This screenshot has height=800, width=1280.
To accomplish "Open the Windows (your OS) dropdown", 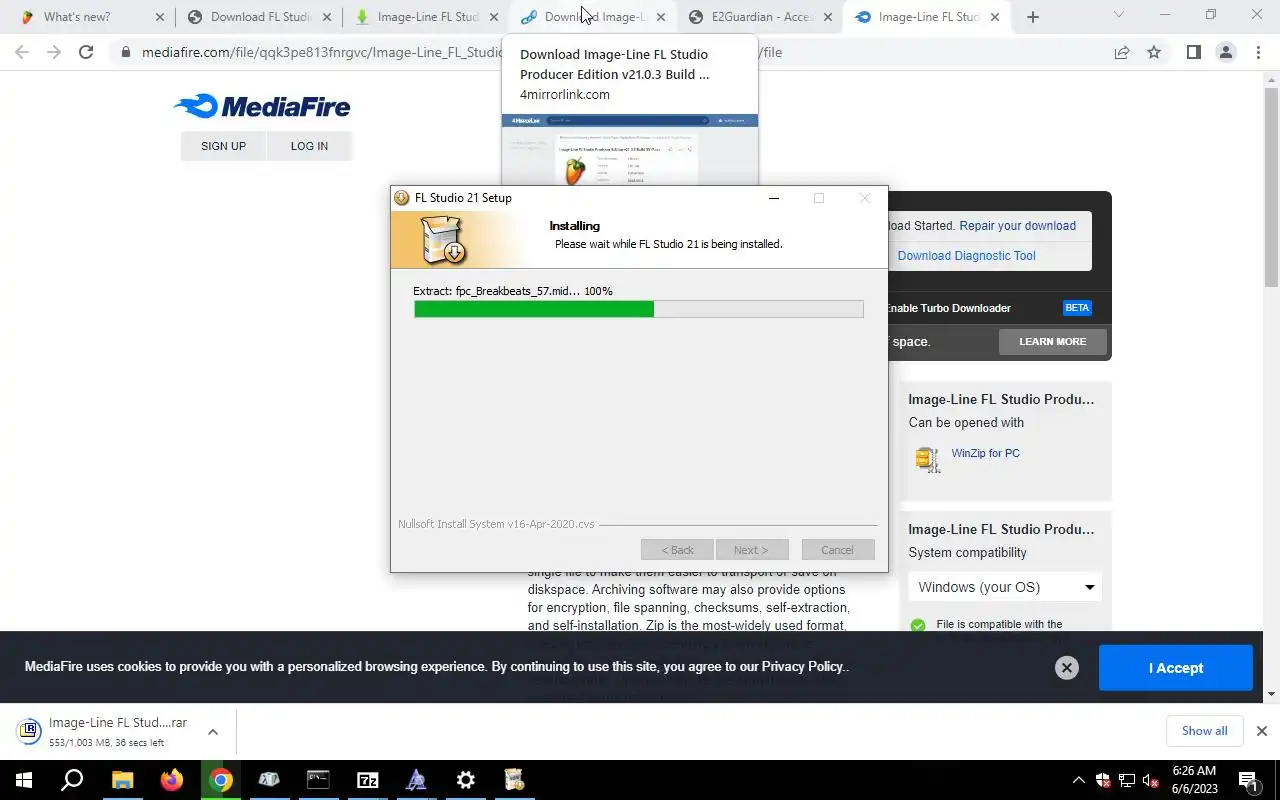I will 1005,587.
